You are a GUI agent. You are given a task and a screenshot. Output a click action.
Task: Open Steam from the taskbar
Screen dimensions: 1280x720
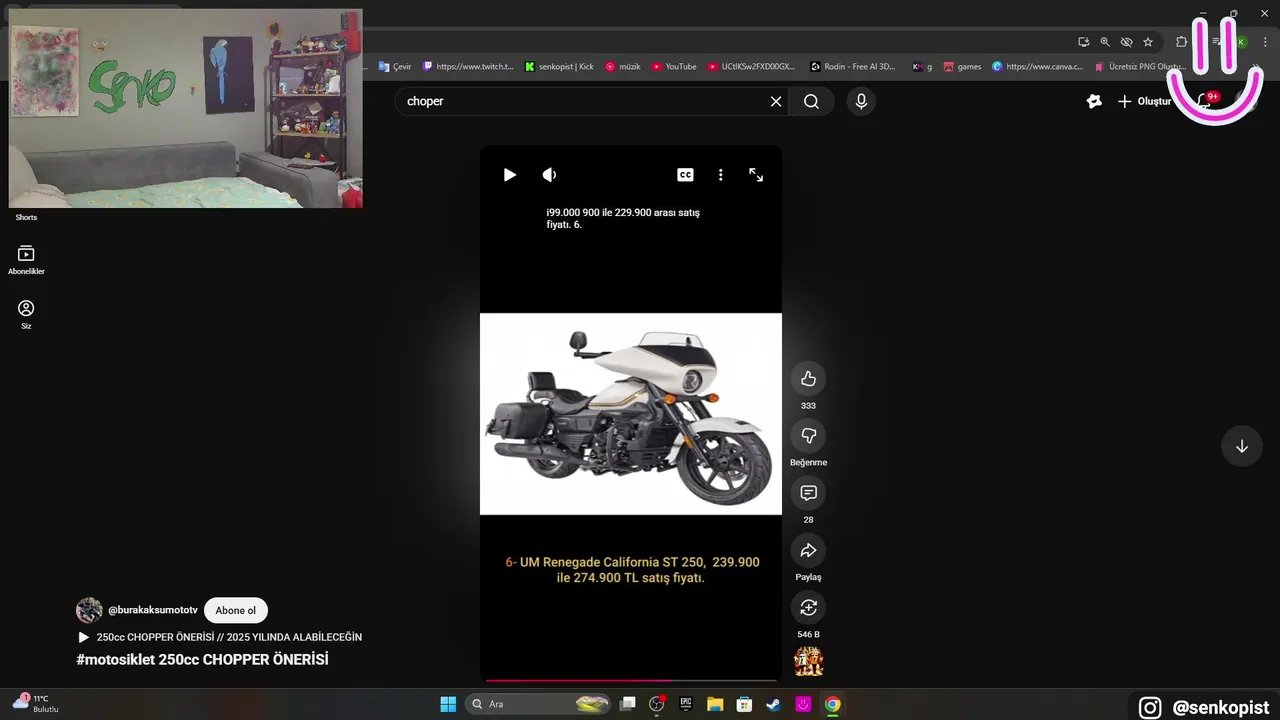click(x=774, y=704)
